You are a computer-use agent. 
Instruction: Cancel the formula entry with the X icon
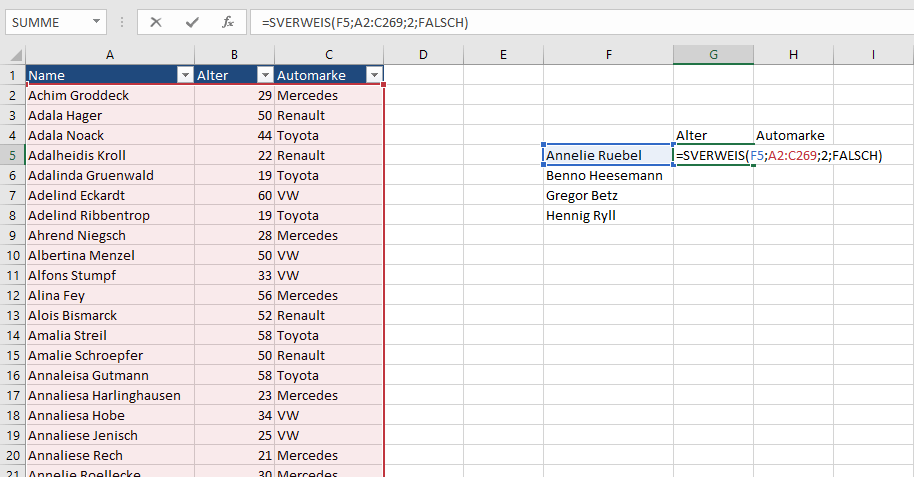click(156, 23)
